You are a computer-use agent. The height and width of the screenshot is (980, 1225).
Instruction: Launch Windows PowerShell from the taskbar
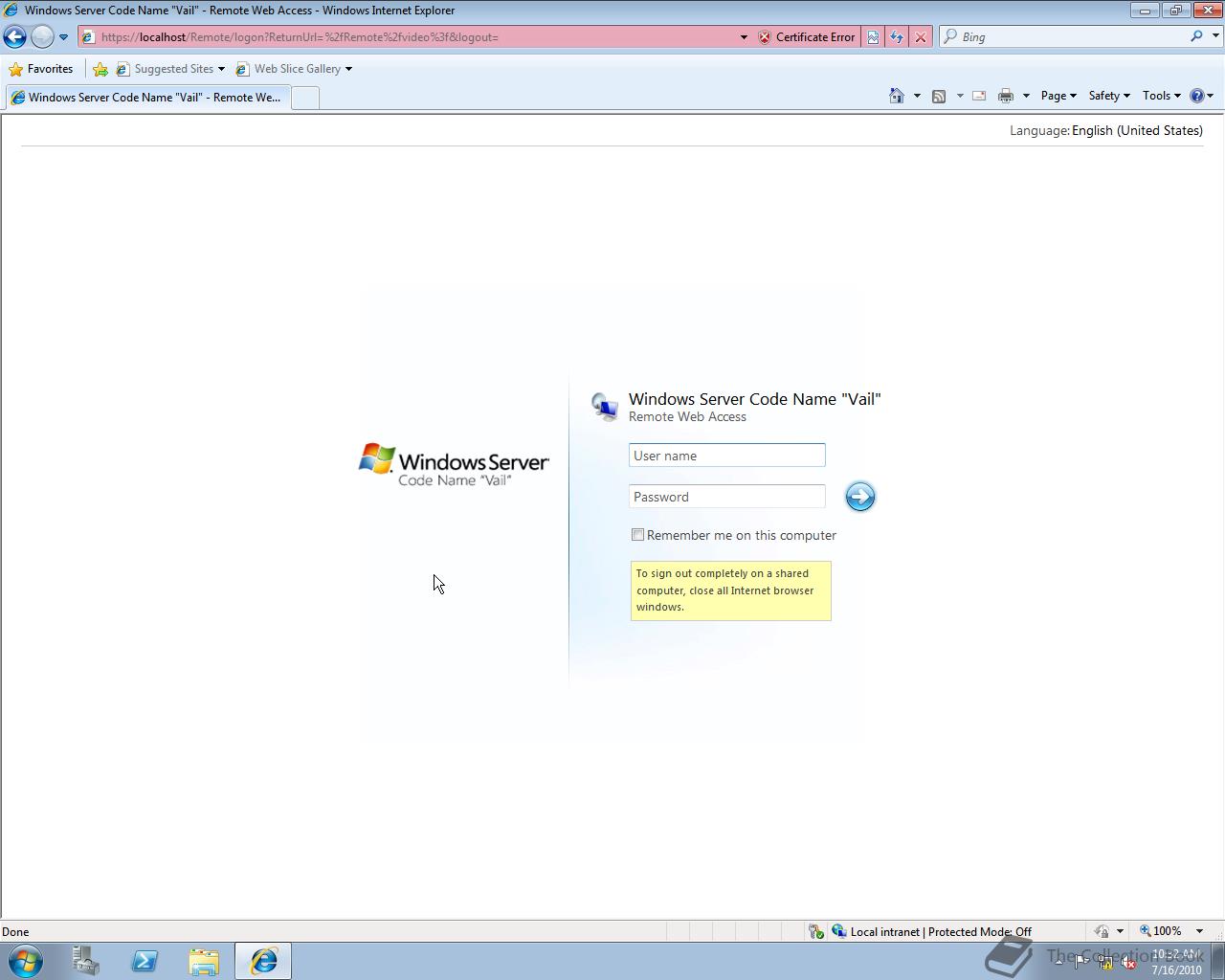point(145,961)
